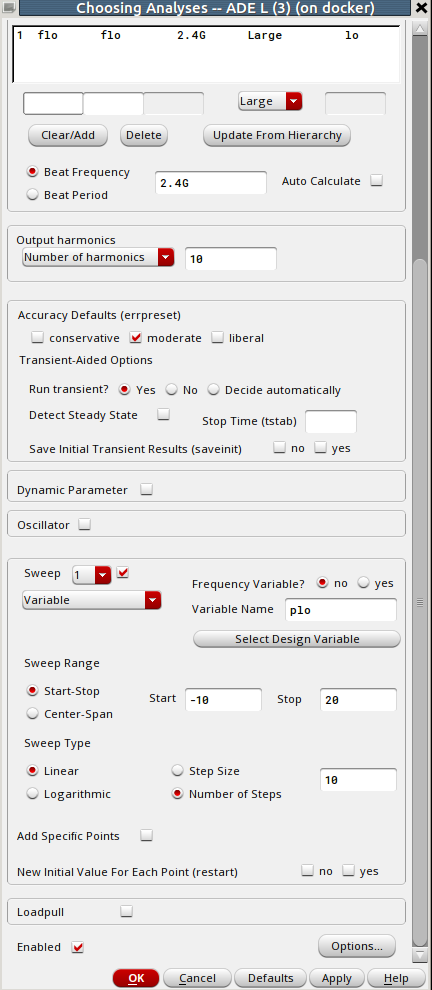The height and width of the screenshot is (990, 432).
Task: Enable the Dynamic Parameter checkbox
Action: coord(147,489)
